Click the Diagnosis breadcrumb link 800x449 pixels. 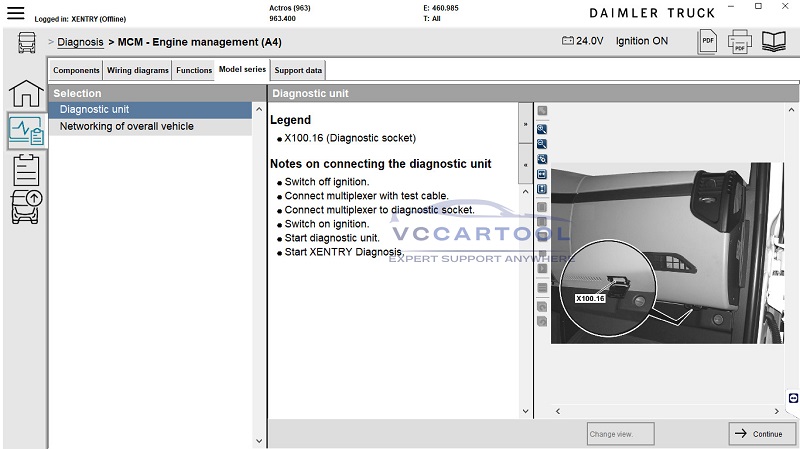80,42
